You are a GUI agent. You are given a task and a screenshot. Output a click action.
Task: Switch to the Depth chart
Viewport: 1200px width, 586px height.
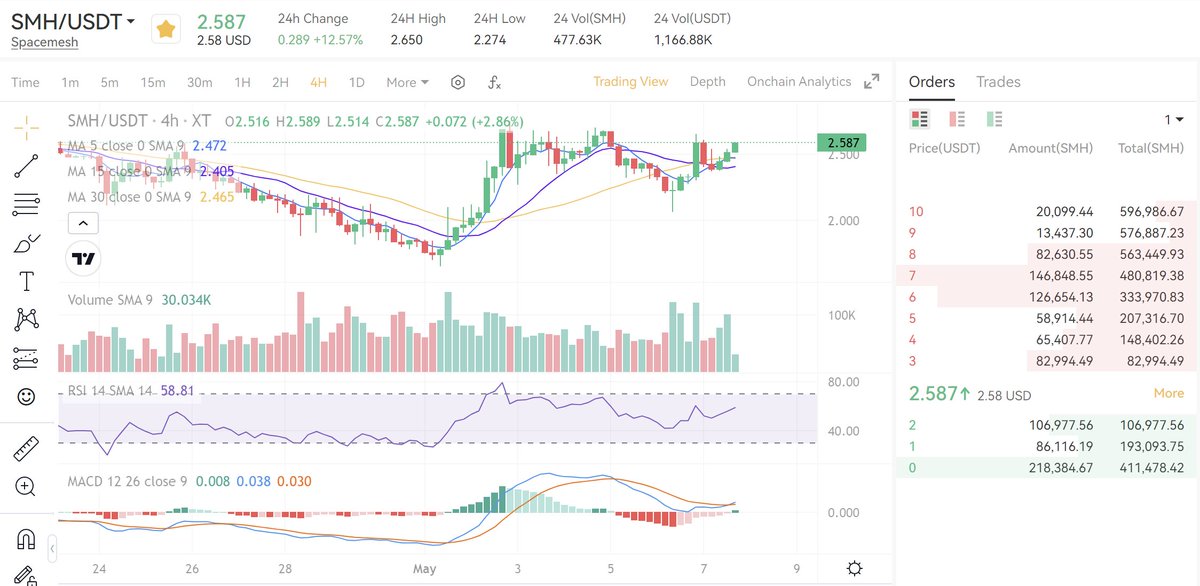click(708, 82)
